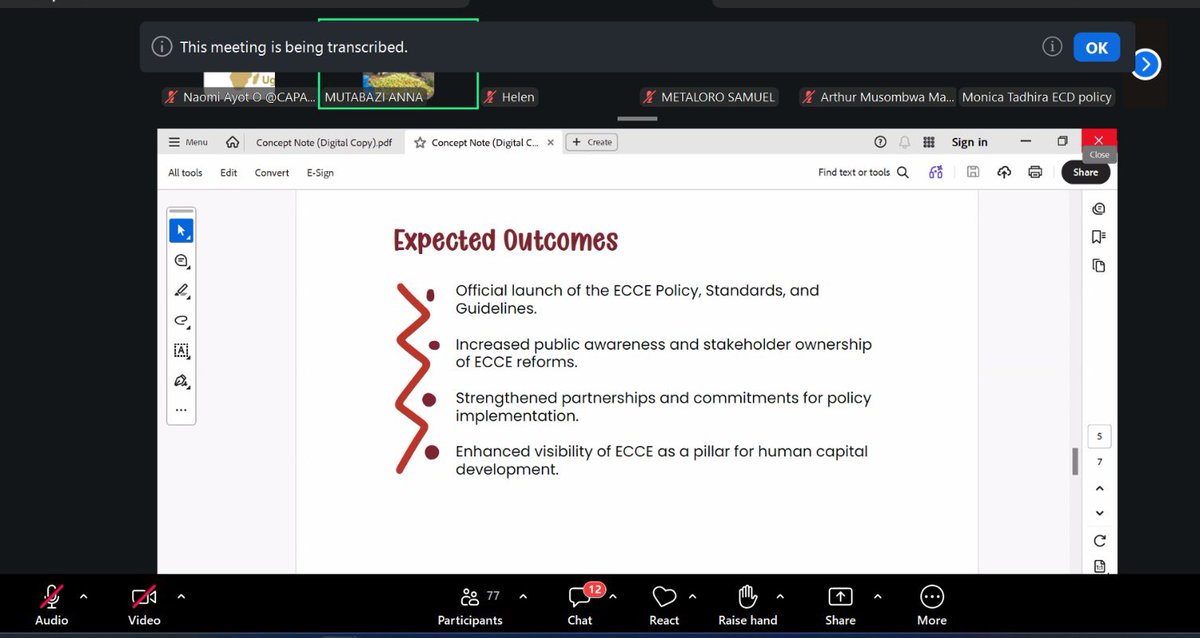Open the Edit tab in Acrobat
This screenshot has height=638, width=1200.
click(229, 173)
